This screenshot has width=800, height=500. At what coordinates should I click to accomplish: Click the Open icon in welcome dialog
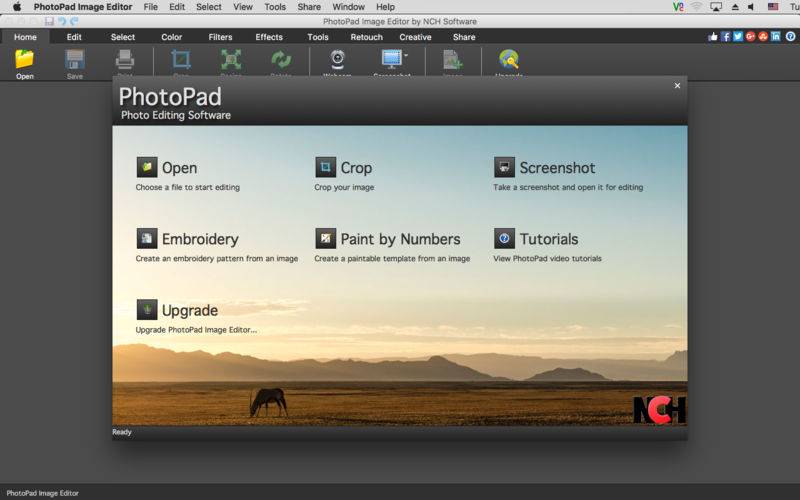pyautogui.click(x=147, y=167)
